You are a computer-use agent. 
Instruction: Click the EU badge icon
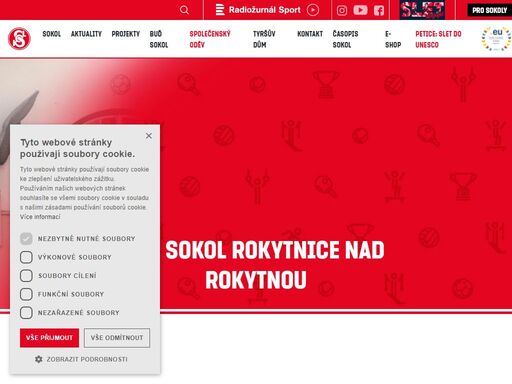(x=496, y=39)
